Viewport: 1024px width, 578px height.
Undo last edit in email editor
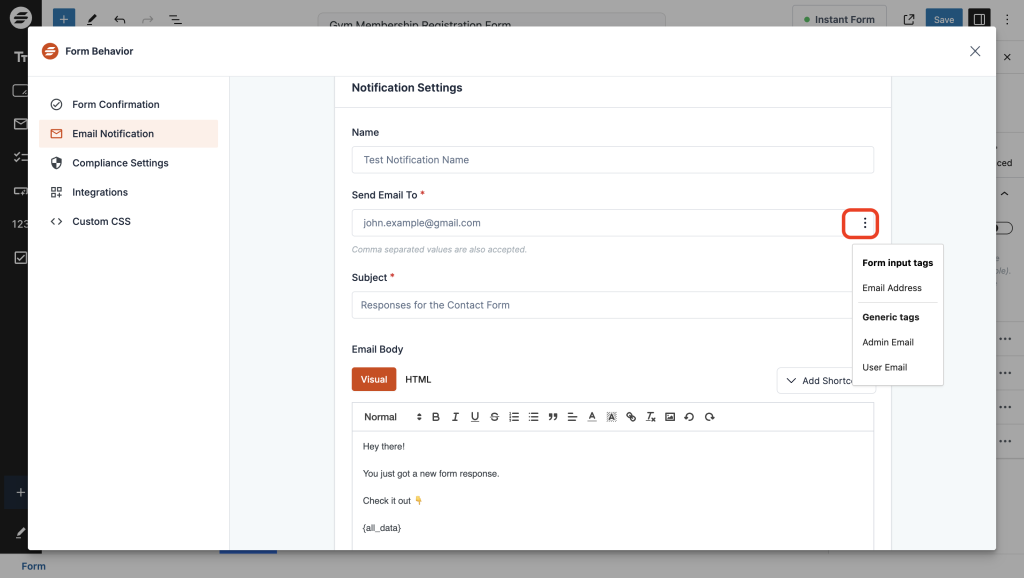point(689,417)
